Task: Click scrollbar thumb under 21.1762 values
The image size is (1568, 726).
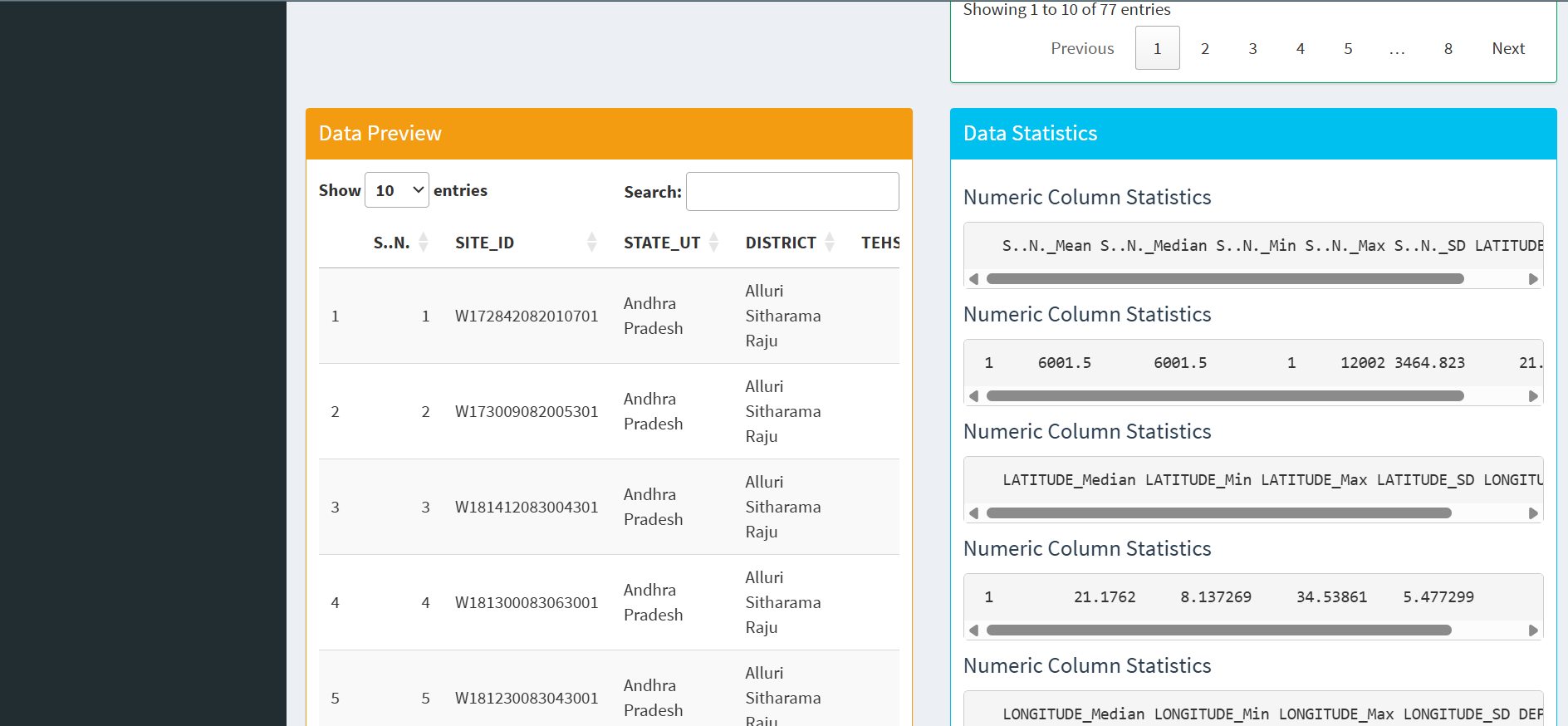Action: click(1219, 630)
